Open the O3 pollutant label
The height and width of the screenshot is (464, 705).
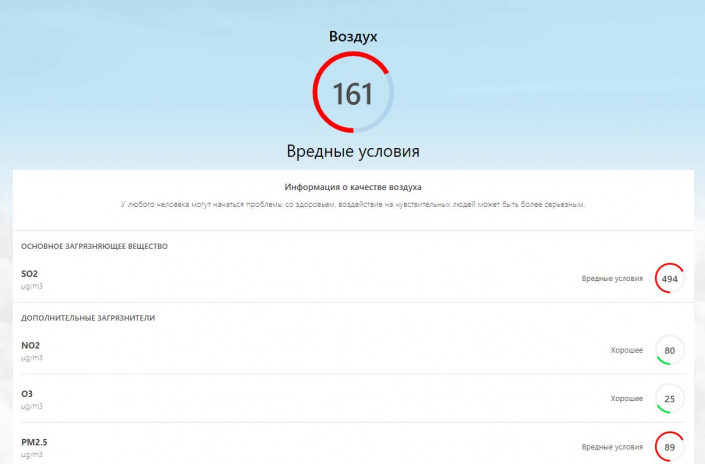[27, 393]
